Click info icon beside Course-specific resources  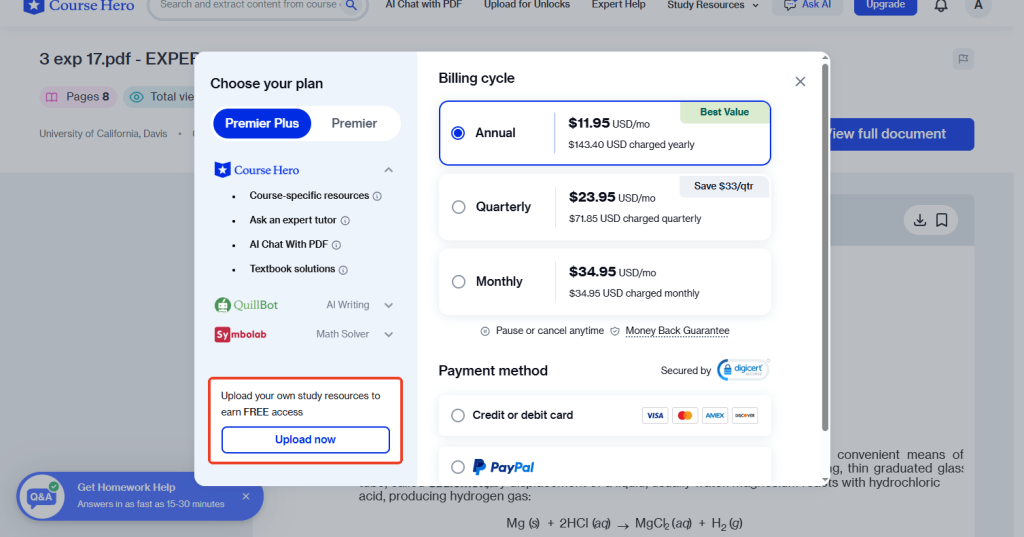[377, 196]
